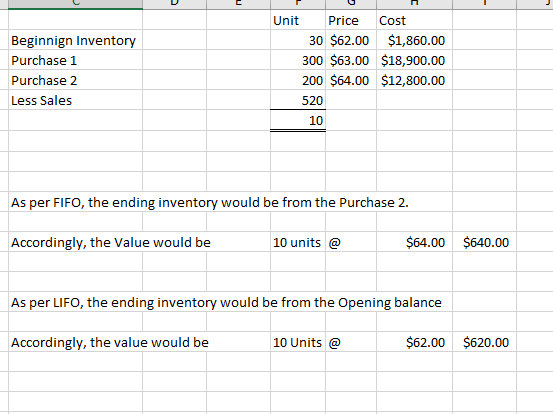Select the $640.00 FIFO result cell

tap(485, 242)
